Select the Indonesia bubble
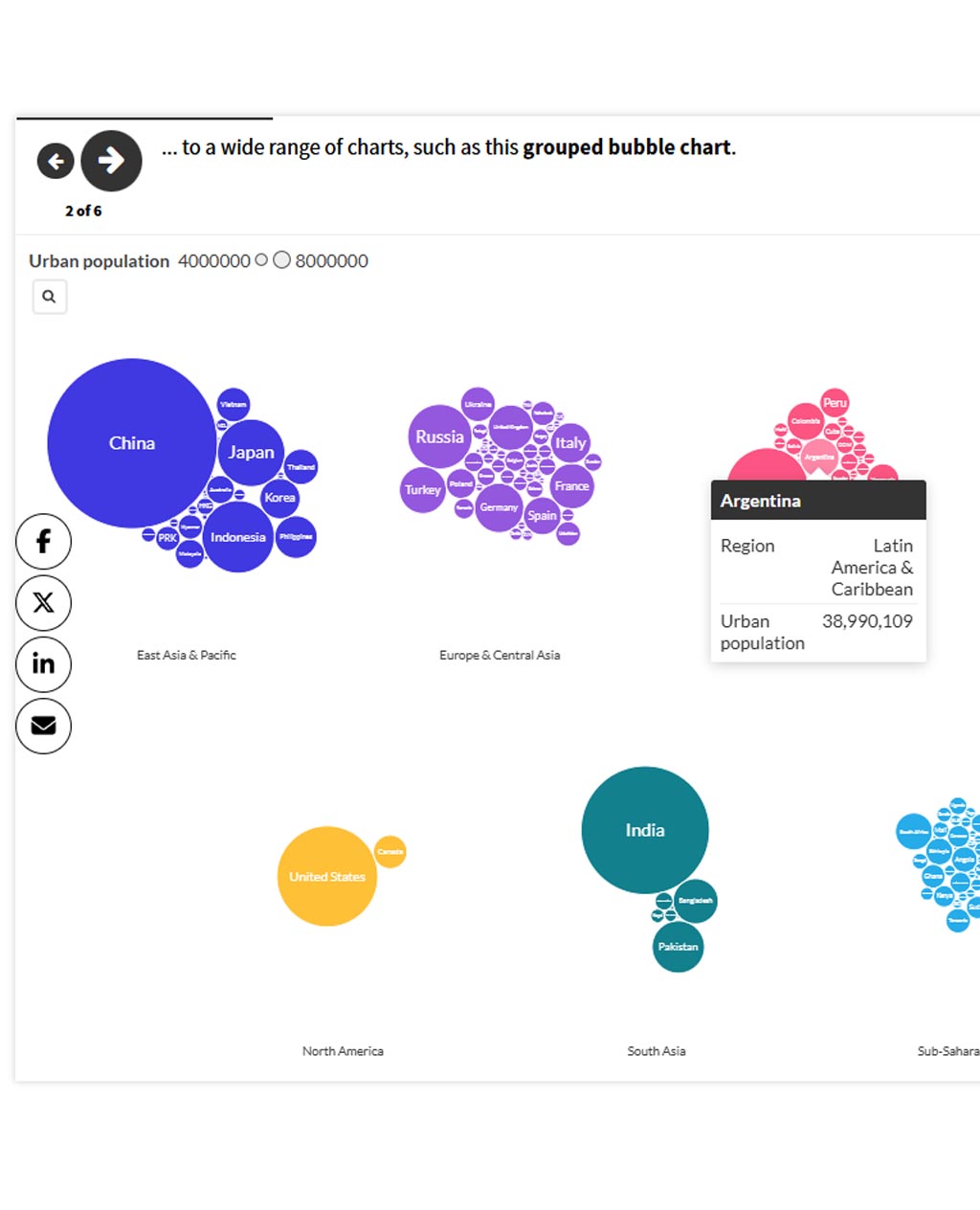980x1210 pixels. pos(238,537)
